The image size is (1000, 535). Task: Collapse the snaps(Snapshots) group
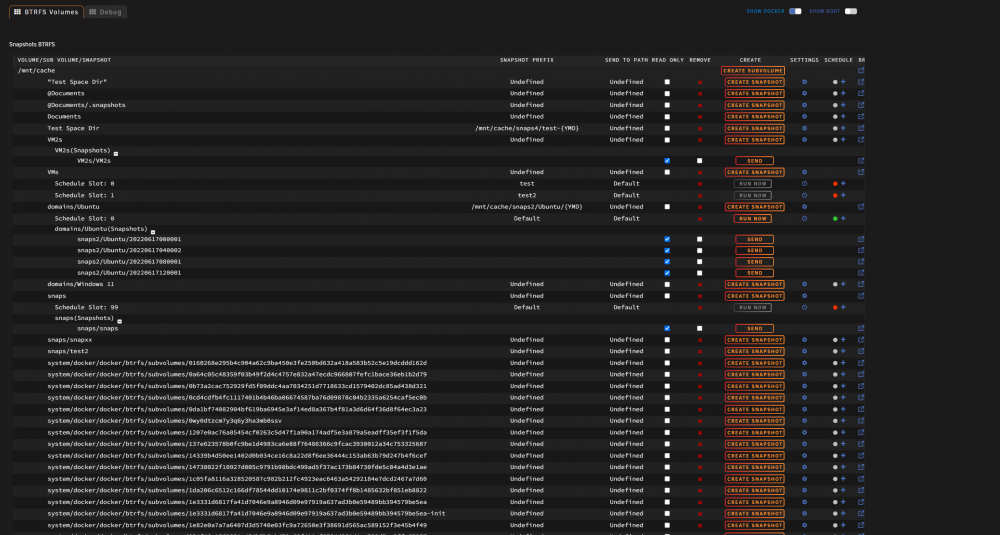pyautogui.click(x=119, y=321)
